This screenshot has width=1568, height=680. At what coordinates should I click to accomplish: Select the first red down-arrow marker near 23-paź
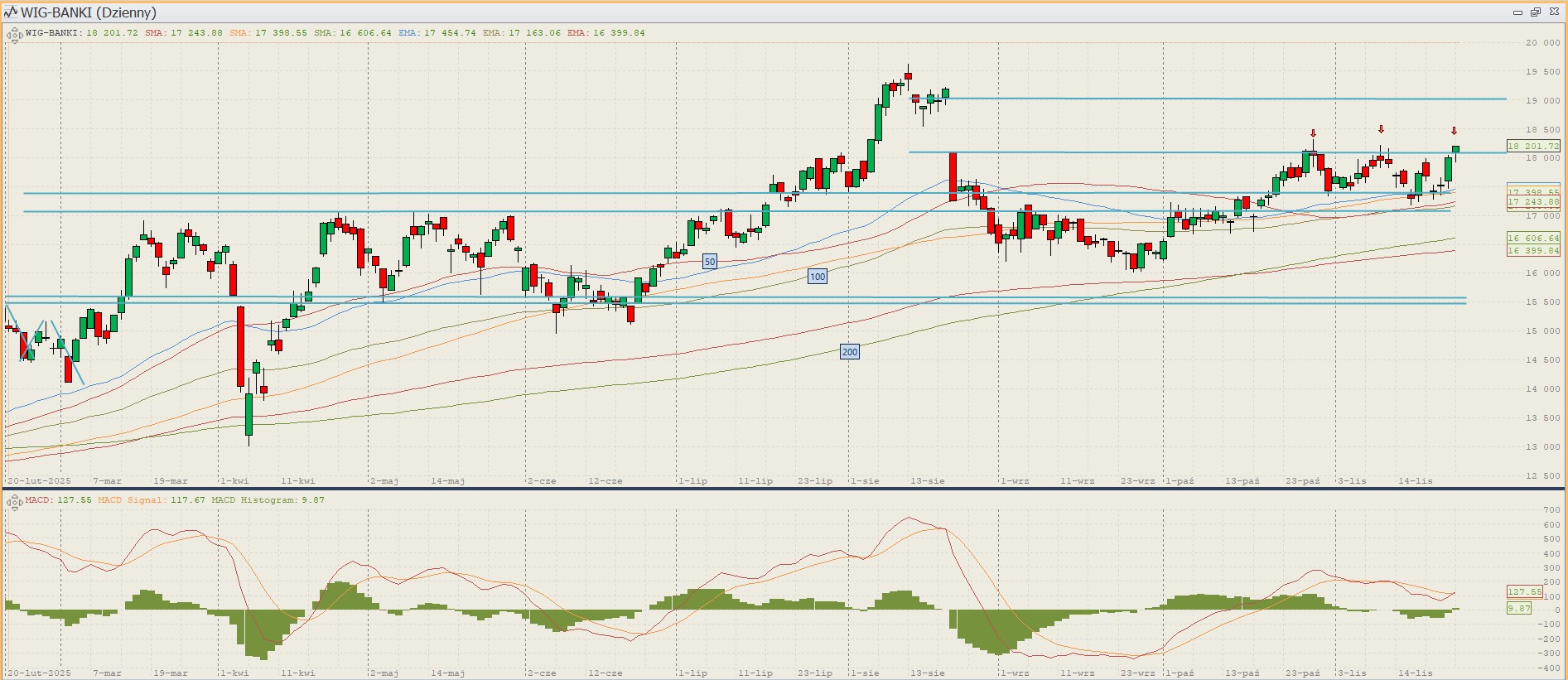click(x=1313, y=133)
